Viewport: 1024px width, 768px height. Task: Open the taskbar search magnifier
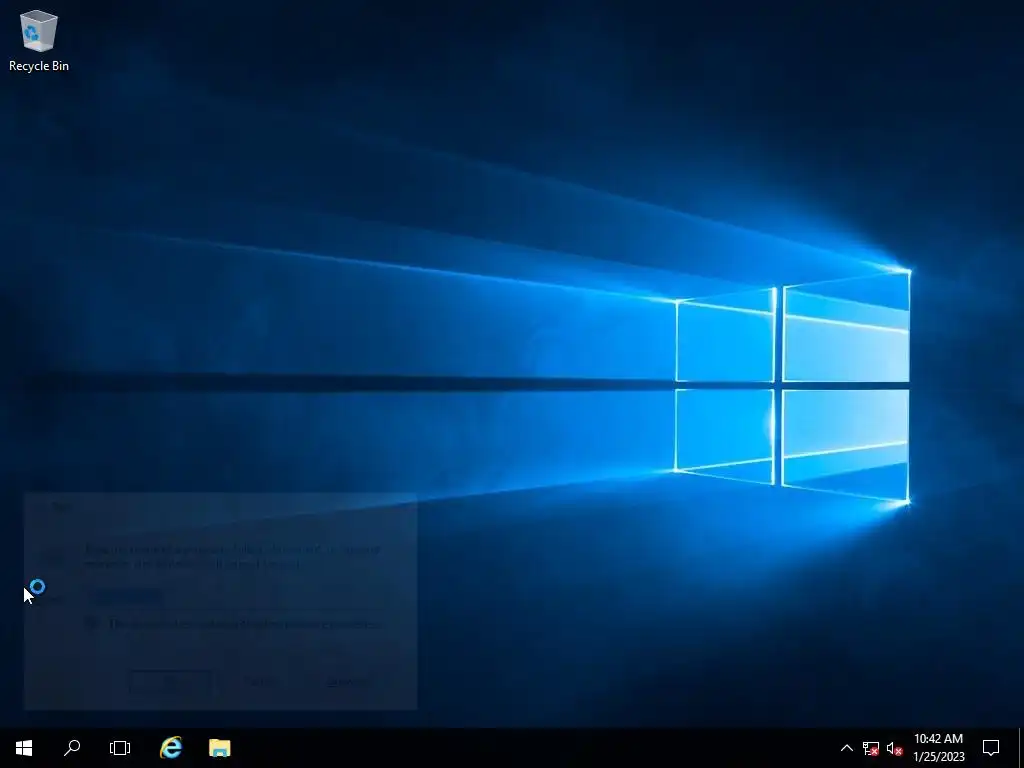(x=72, y=748)
